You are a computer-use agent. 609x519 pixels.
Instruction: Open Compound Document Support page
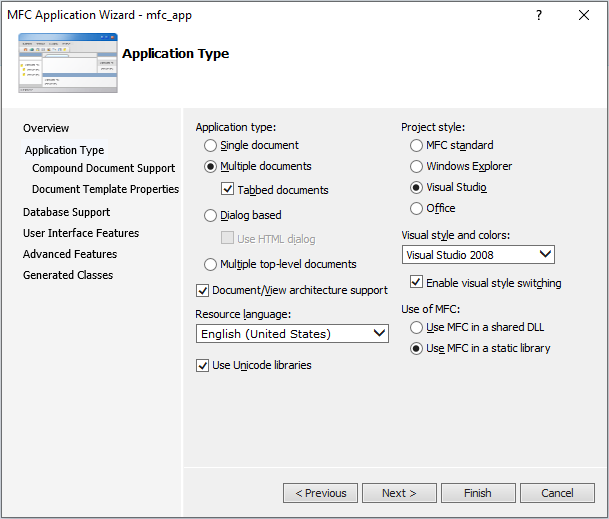(103, 168)
